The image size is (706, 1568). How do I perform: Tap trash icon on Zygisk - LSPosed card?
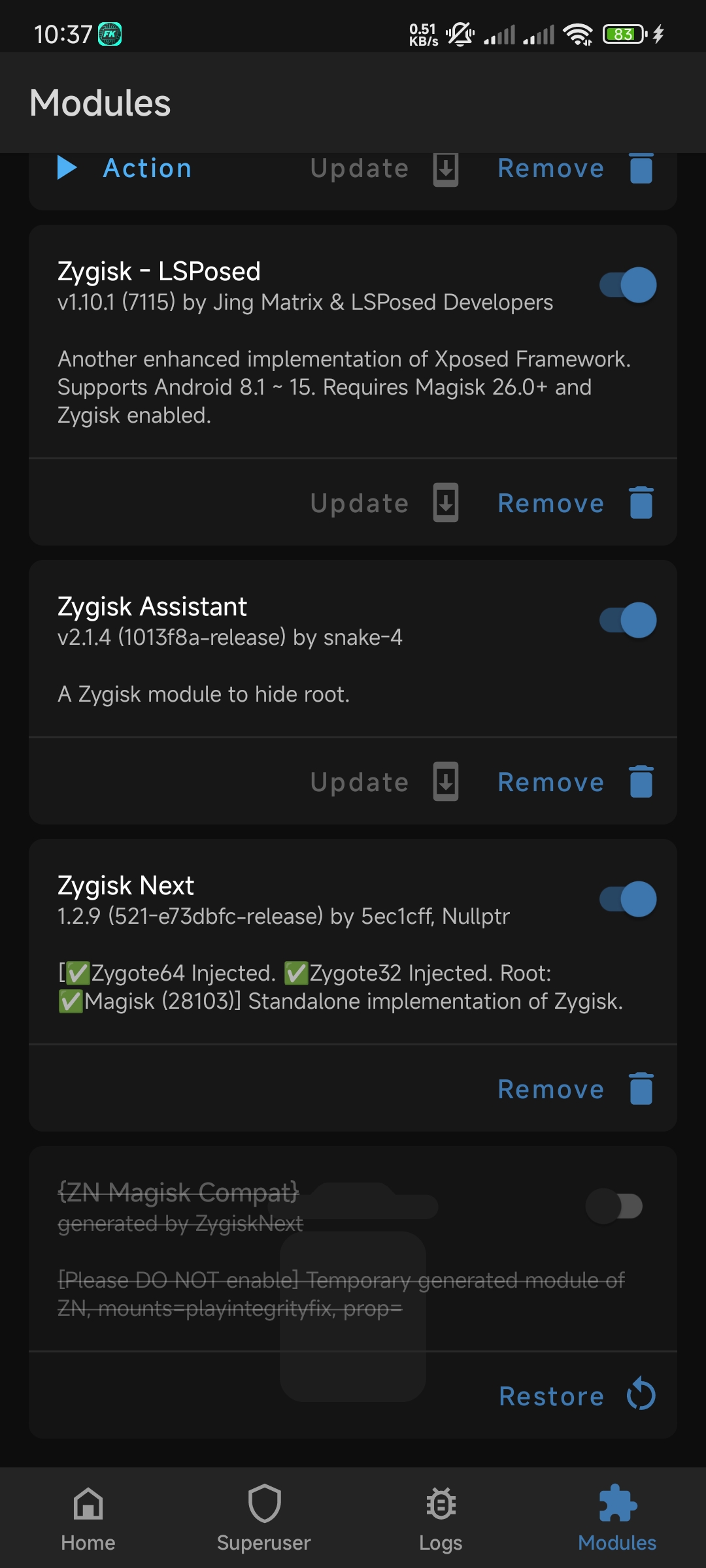641,502
